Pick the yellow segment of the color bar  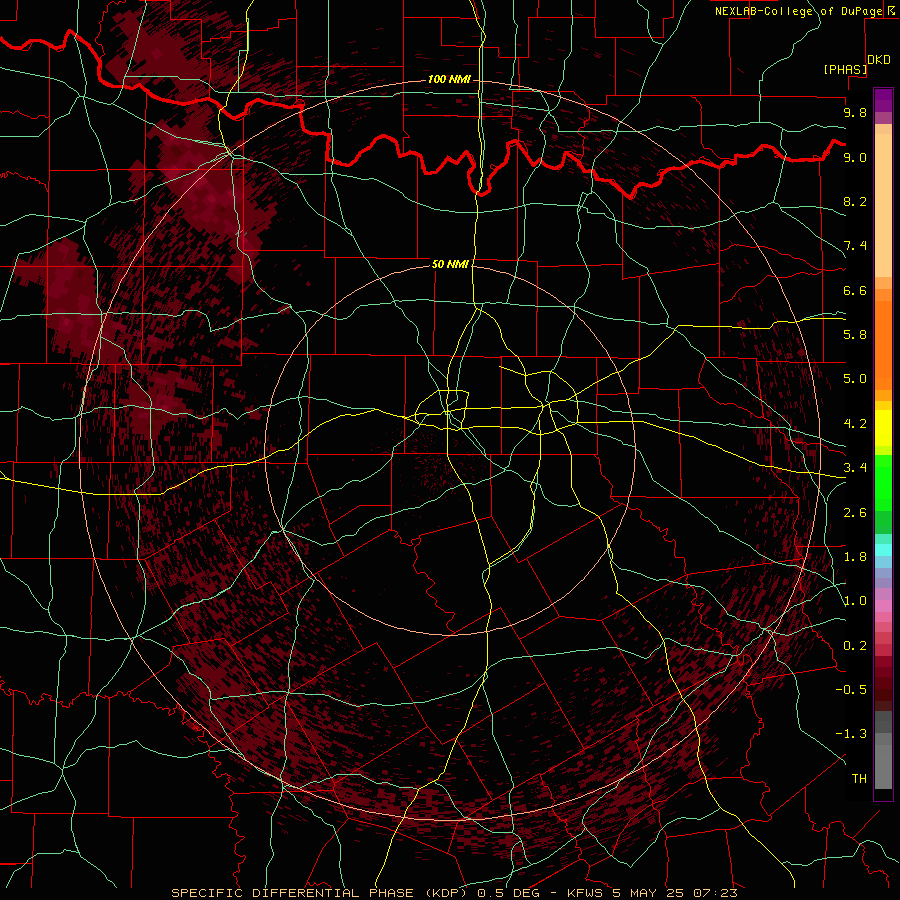pyautogui.click(x=883, y=428)
